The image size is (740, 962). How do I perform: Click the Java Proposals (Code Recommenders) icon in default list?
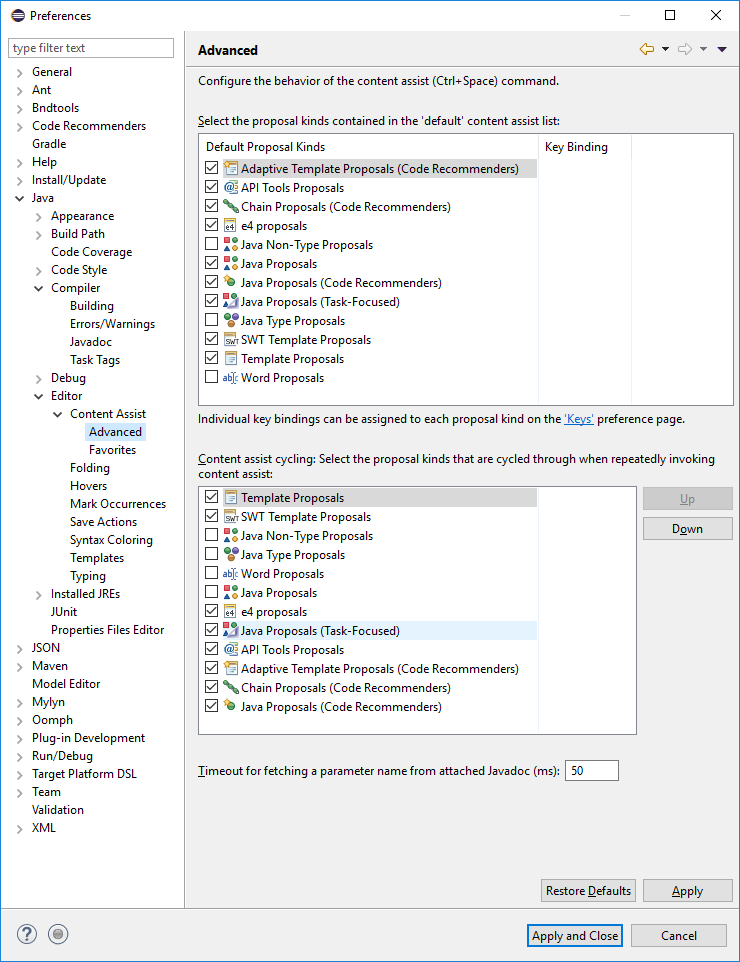230,282
